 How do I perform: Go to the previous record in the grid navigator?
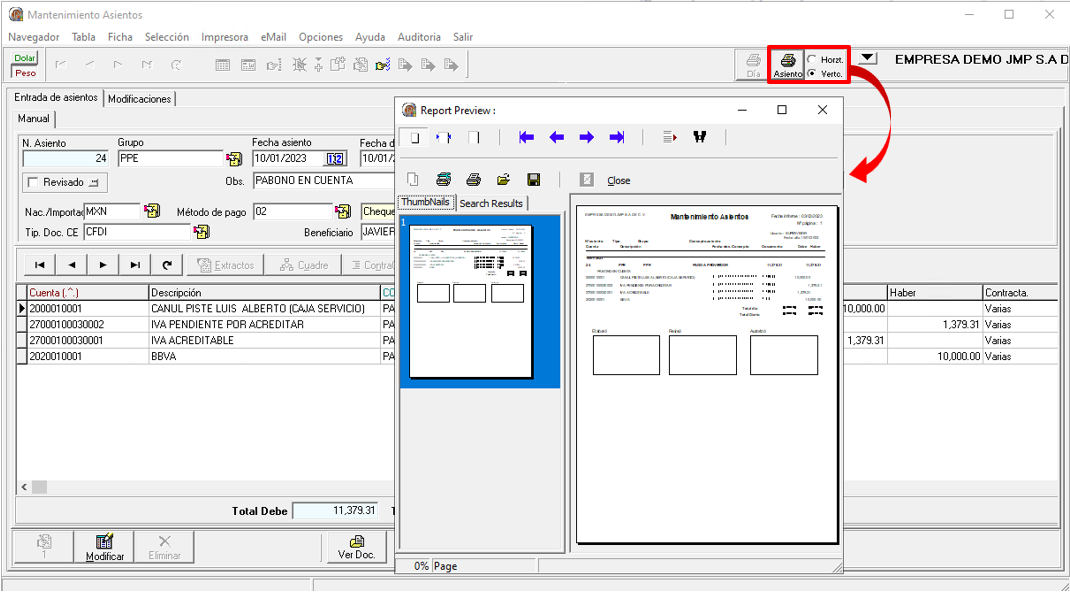pyautogui.click(x=72, y=265)
